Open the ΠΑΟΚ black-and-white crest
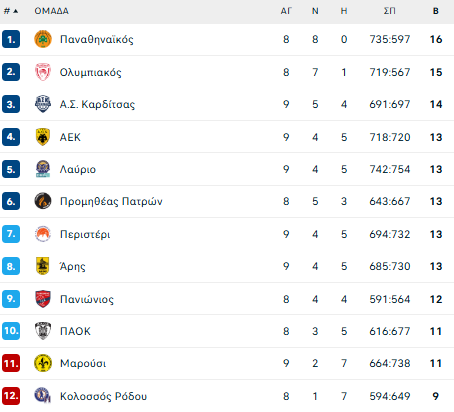The image size is (454, 412). 43,331
